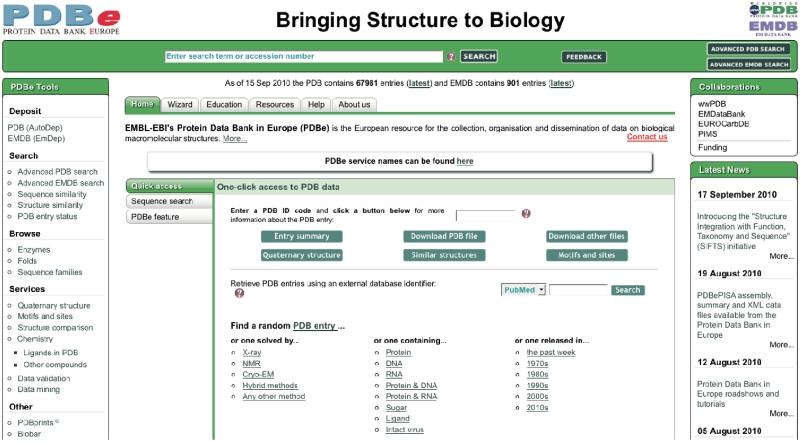Open the 1990s release link
Image resolution: width=800 pixels, height=442 pixels.
pyautogui.click(x=537, y=385)
